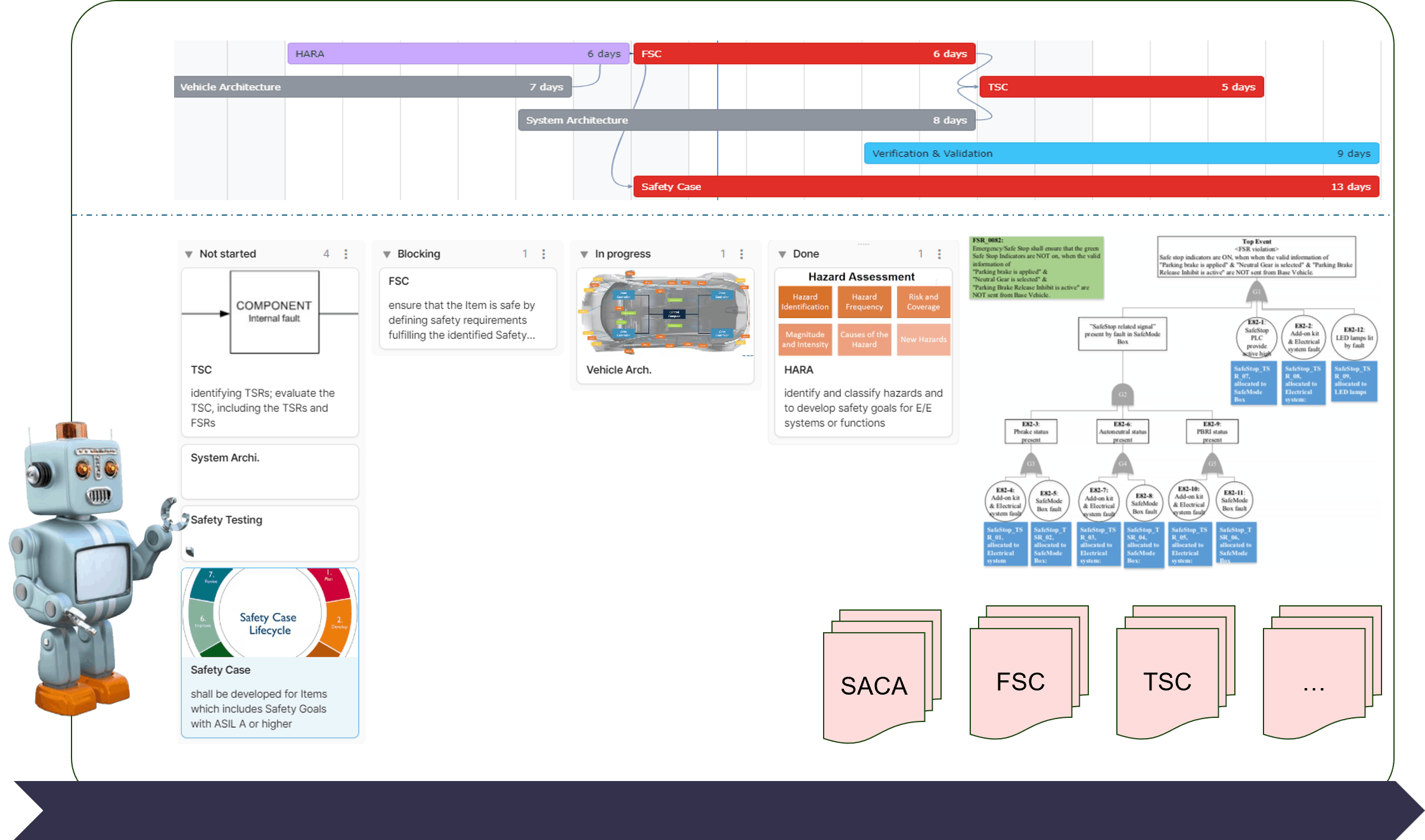
Task: Open the In progress column three-dot menu
Action: 741,254
